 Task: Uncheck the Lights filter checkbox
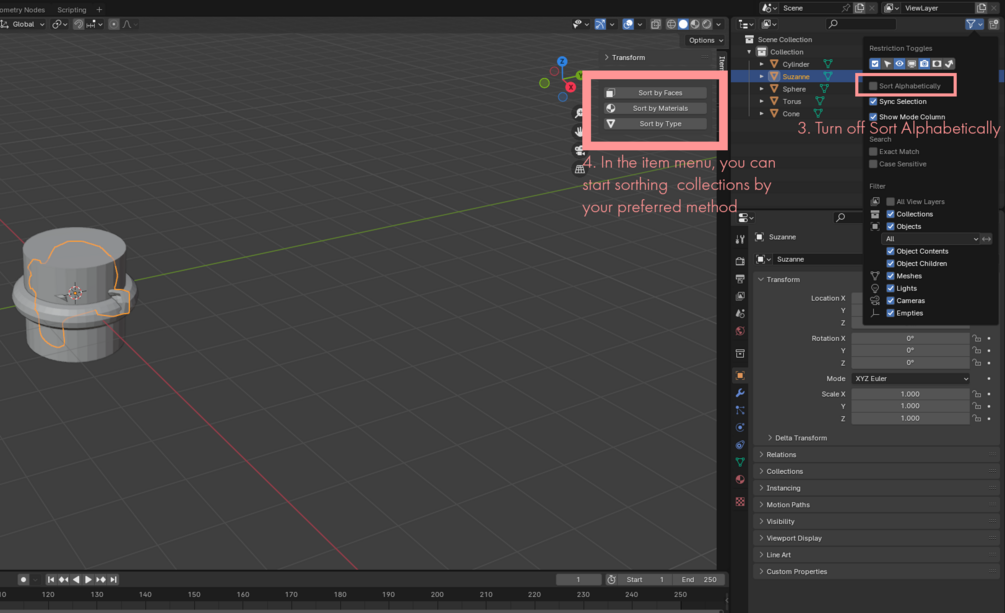pyautogui.click(x=890, y=289)
